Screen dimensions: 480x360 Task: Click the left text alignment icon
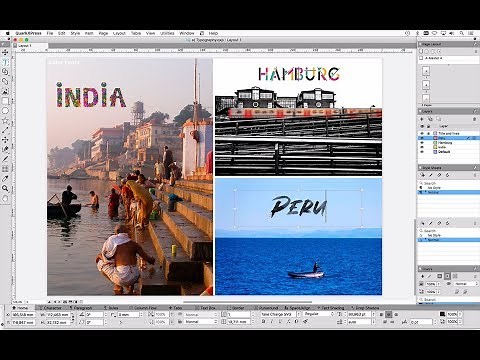[382, 314]
